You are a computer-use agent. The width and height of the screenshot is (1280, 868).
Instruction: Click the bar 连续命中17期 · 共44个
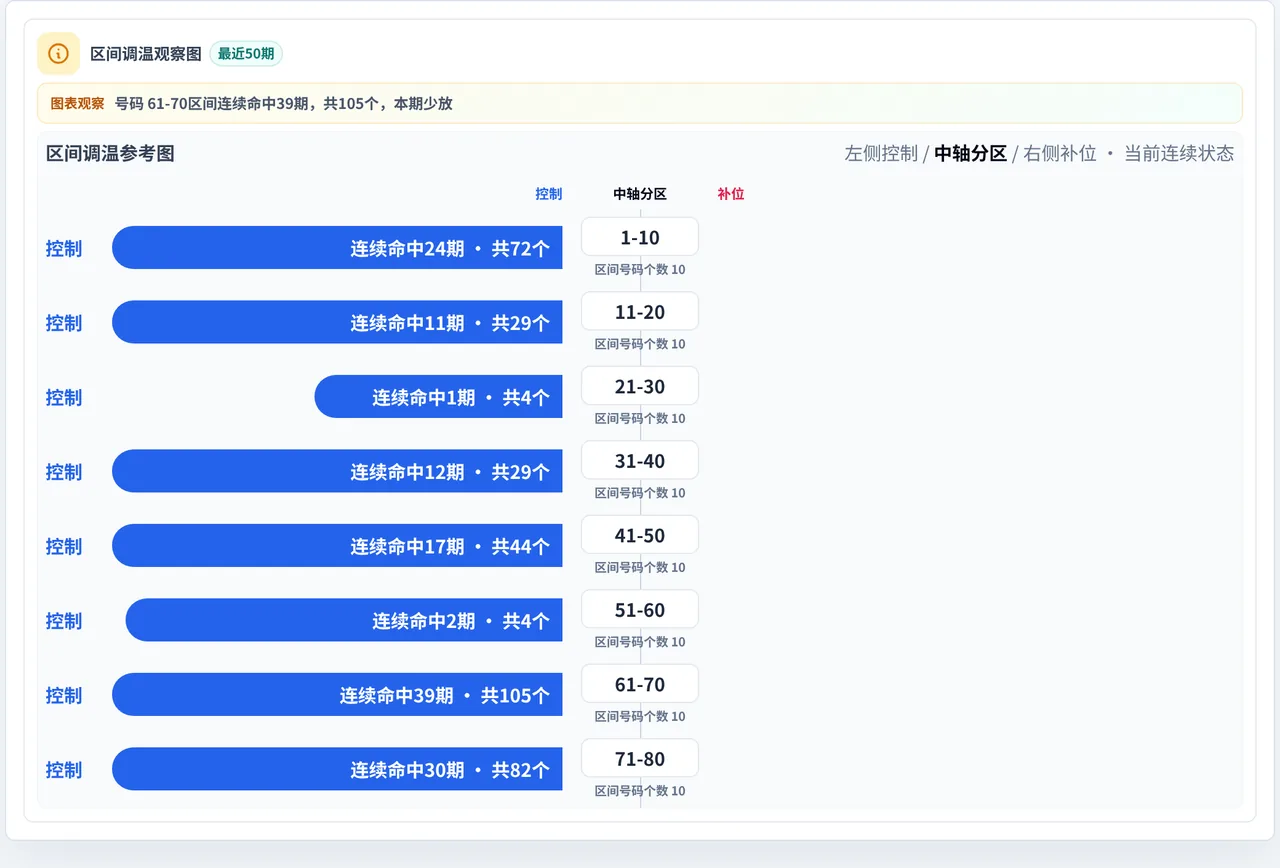pos(337,546)
